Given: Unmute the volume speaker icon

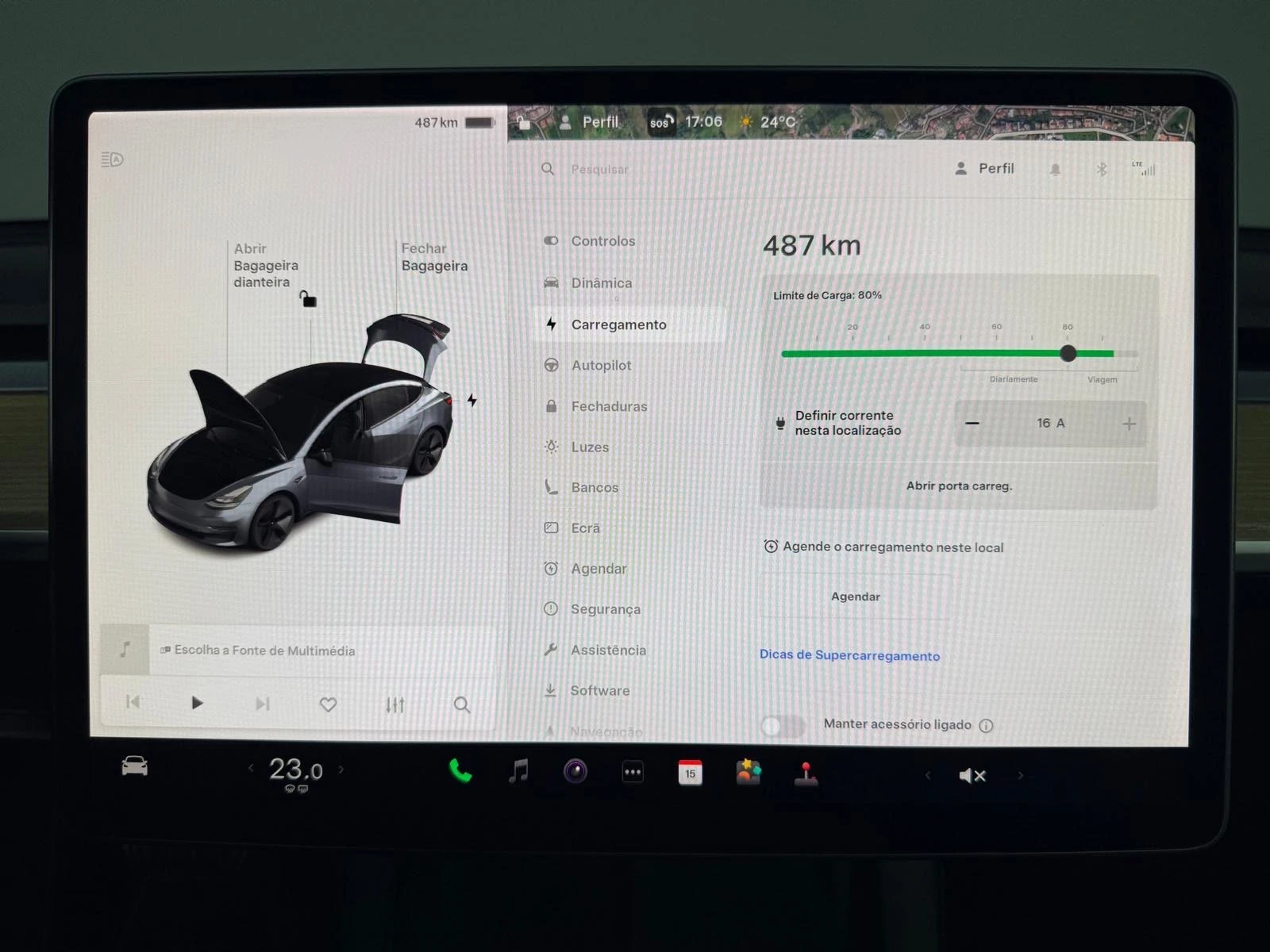Looking at the screenshot, I should tap(972, 775).
